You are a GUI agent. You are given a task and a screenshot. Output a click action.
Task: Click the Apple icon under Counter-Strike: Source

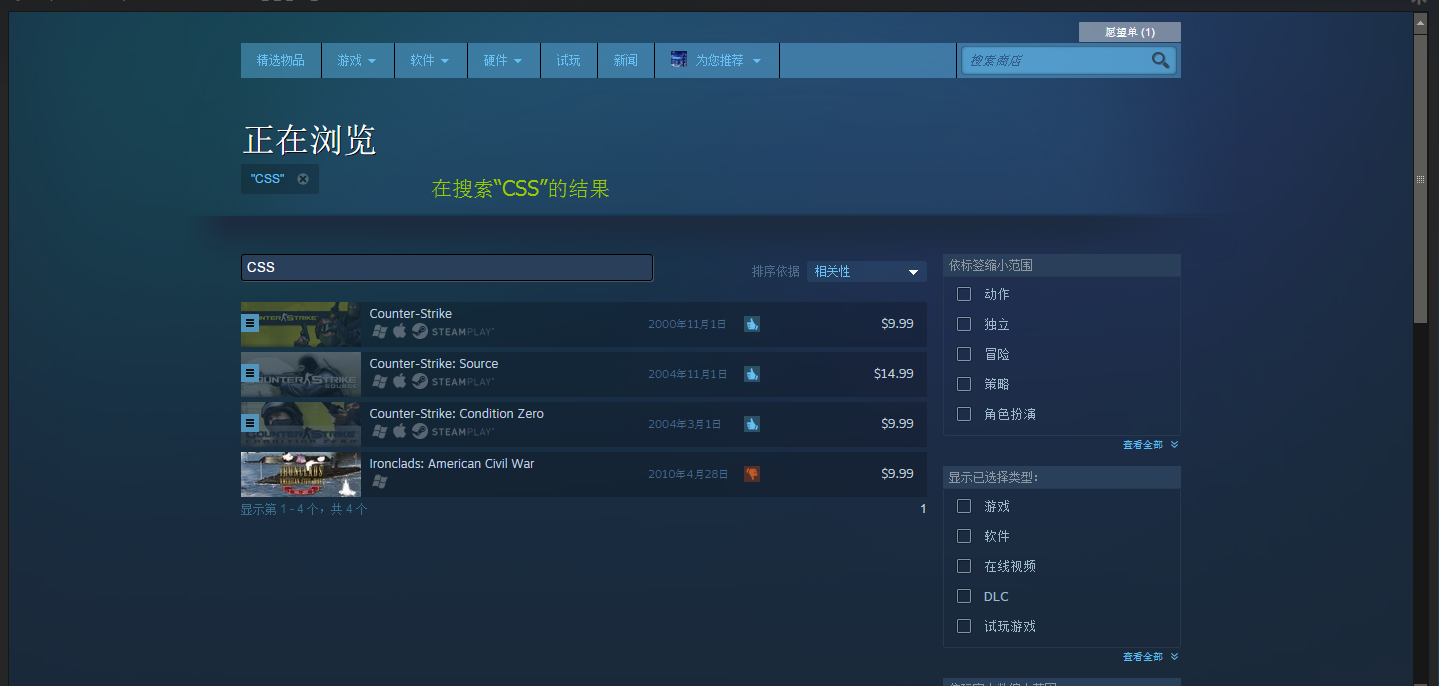(399, 381)
